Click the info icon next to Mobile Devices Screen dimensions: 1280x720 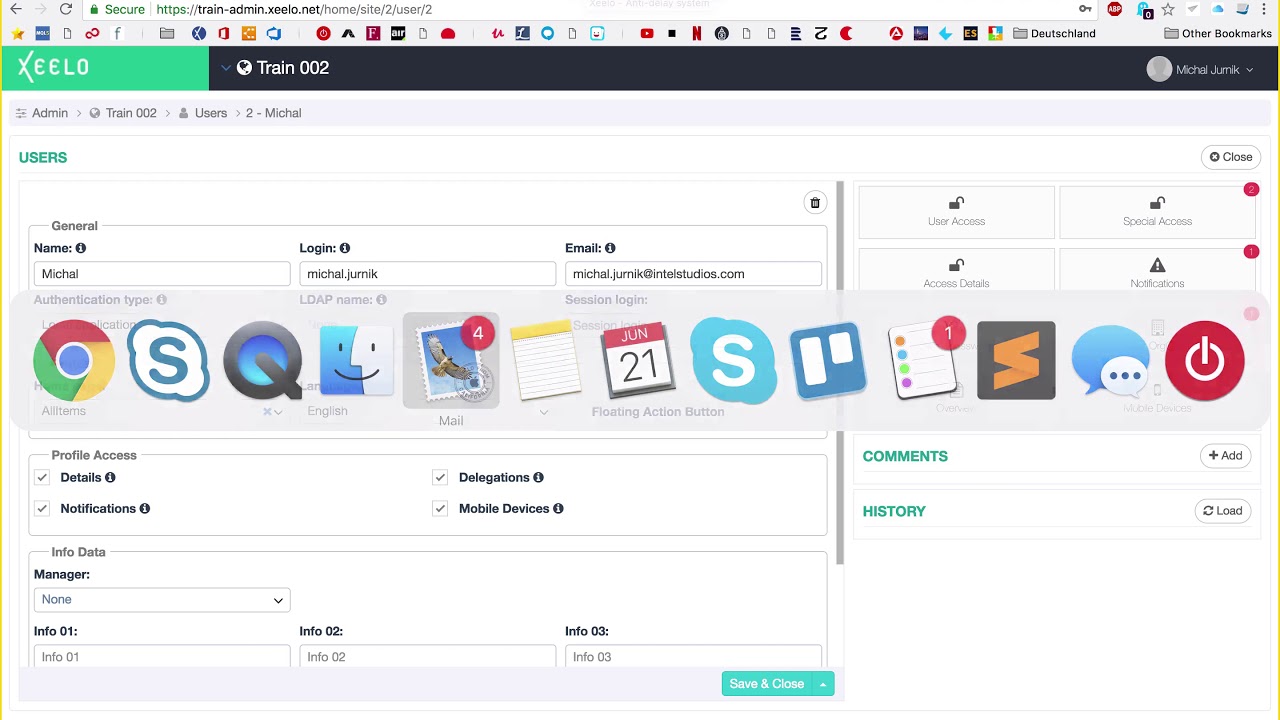(x=558, y=509)
